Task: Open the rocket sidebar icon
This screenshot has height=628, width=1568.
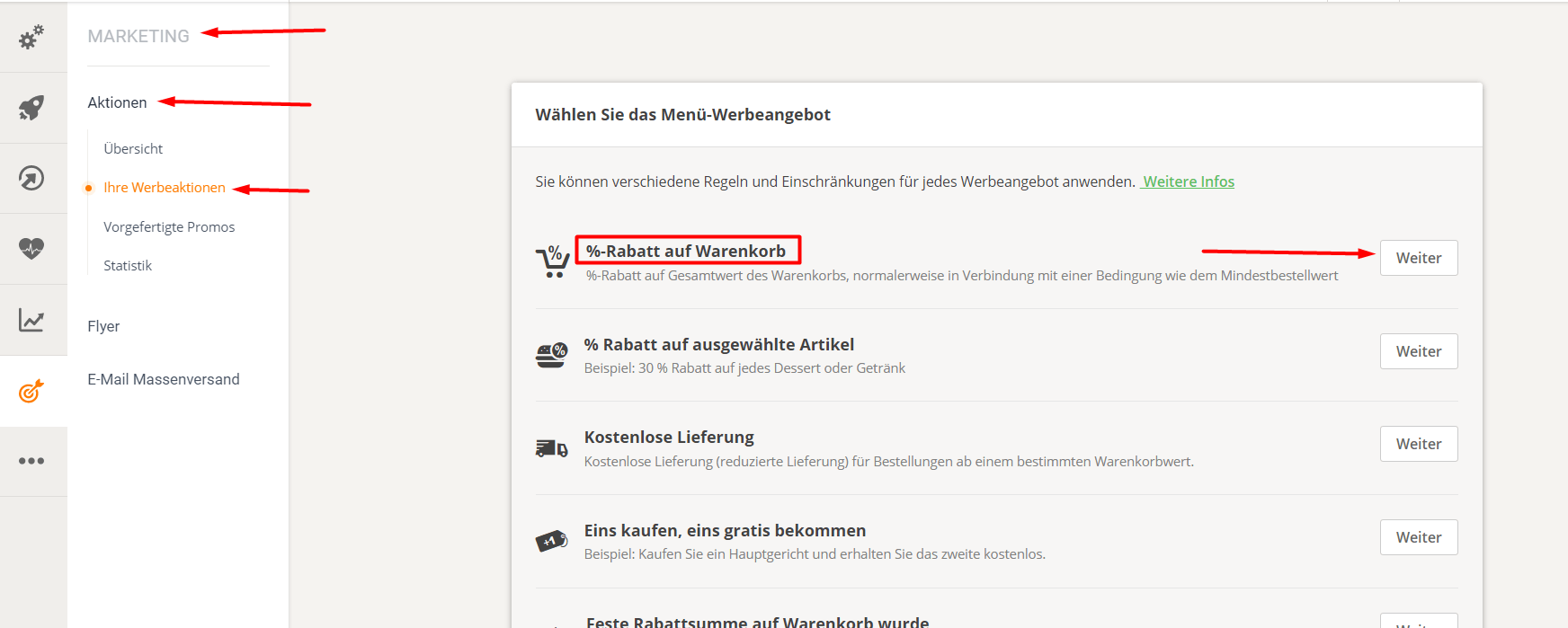Action: click(x=31, y=108)
